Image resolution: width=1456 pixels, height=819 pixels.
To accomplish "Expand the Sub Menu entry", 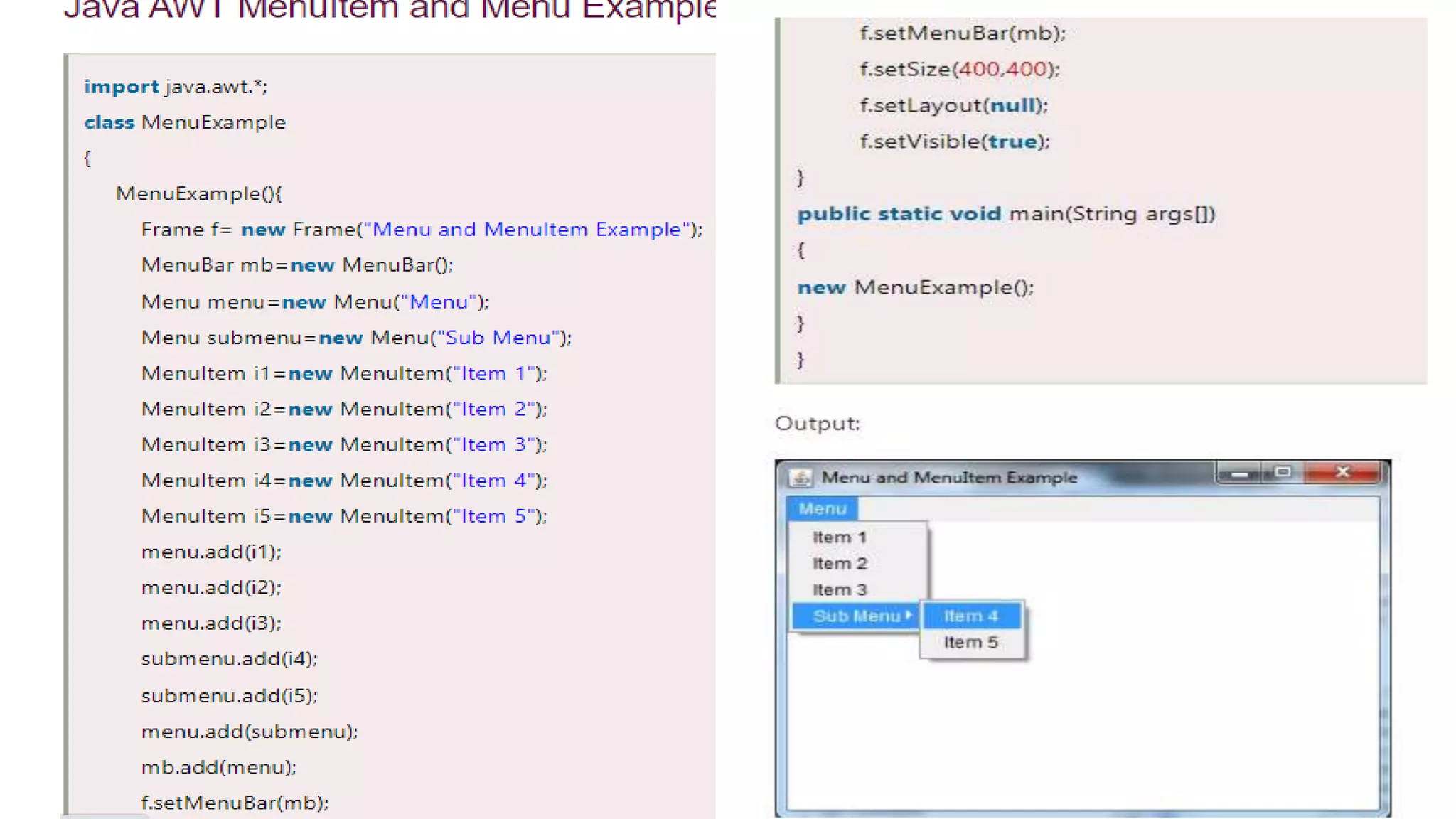I will tap(856, 616).
